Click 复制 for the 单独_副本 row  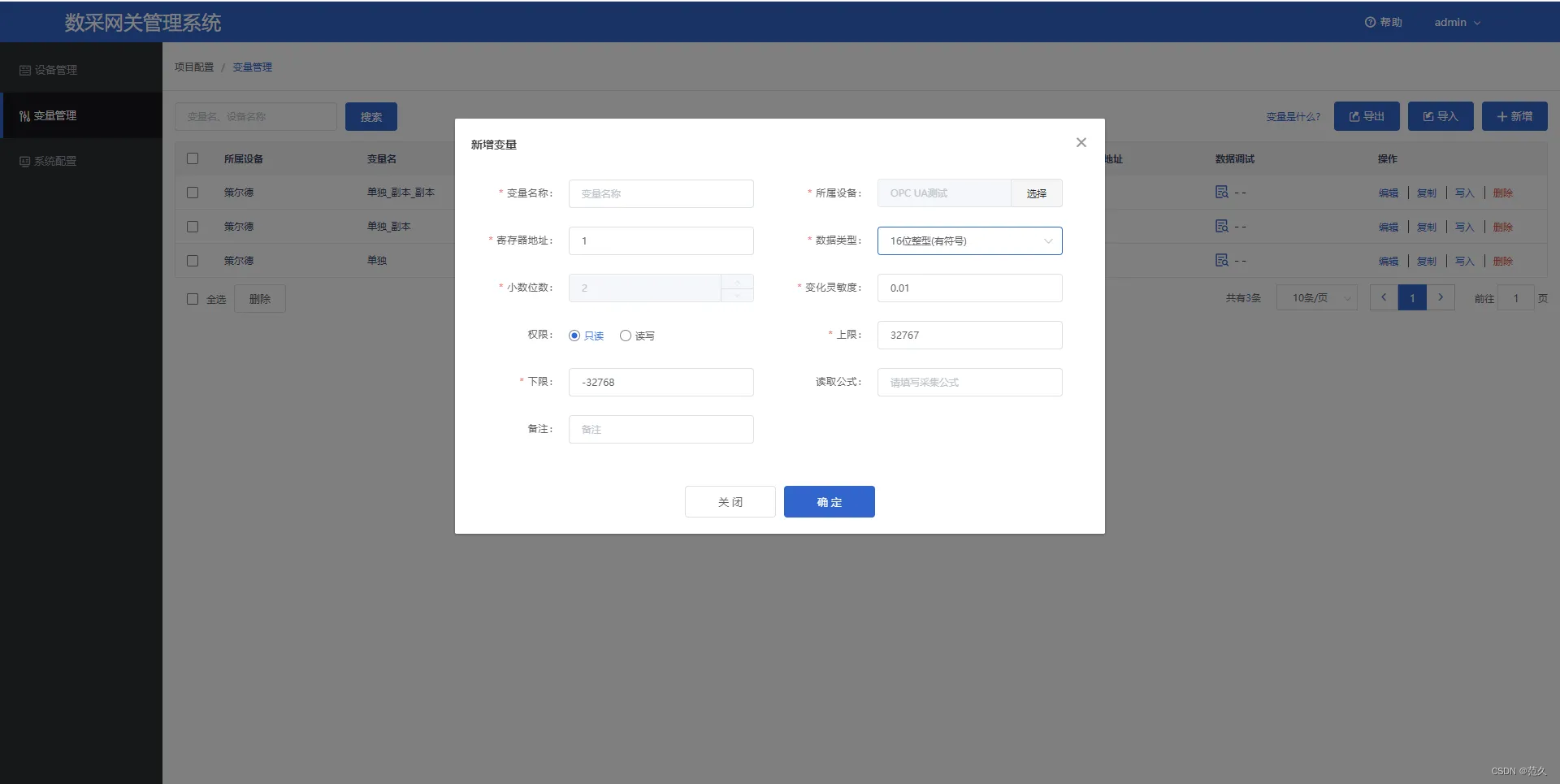coord(1427,227)
